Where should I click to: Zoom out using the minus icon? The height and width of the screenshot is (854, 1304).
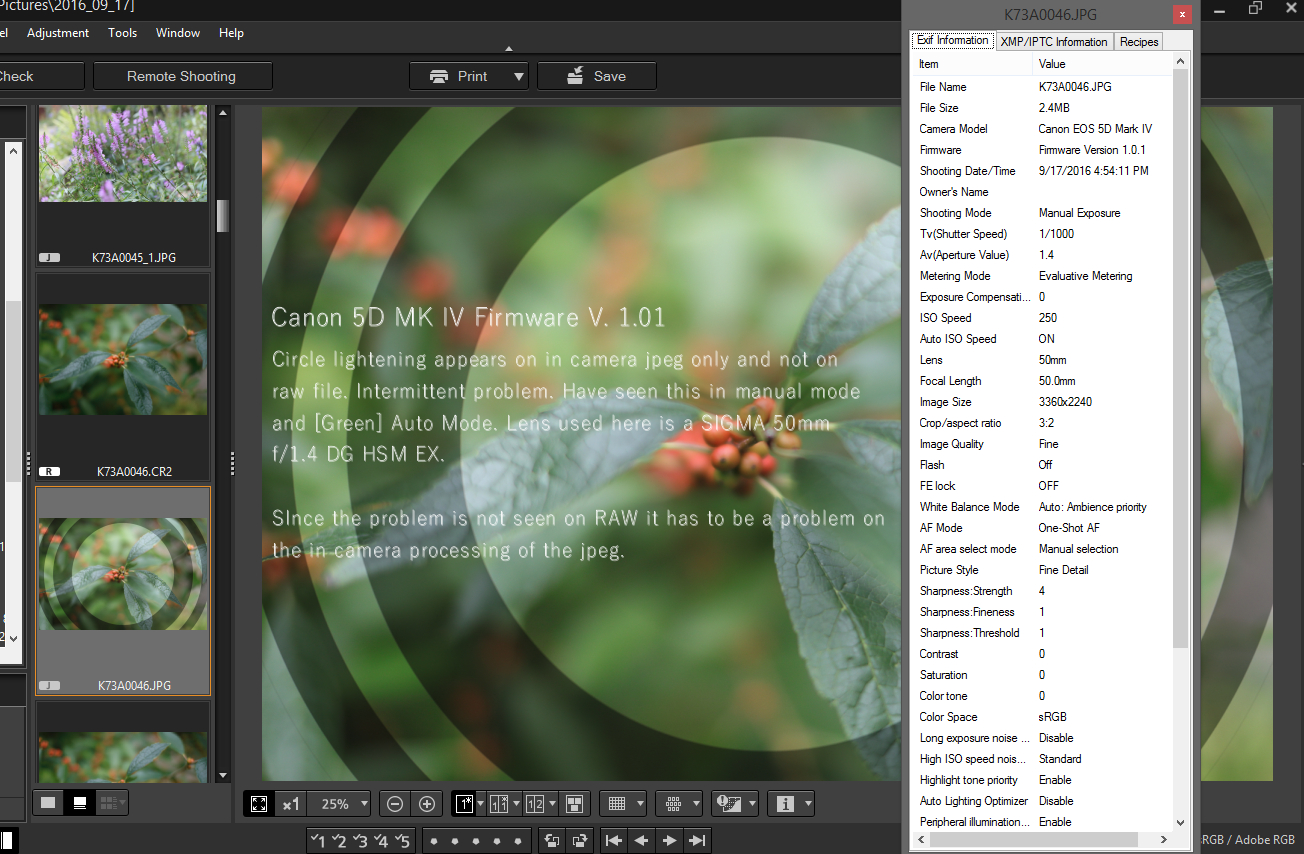[395, 803]
